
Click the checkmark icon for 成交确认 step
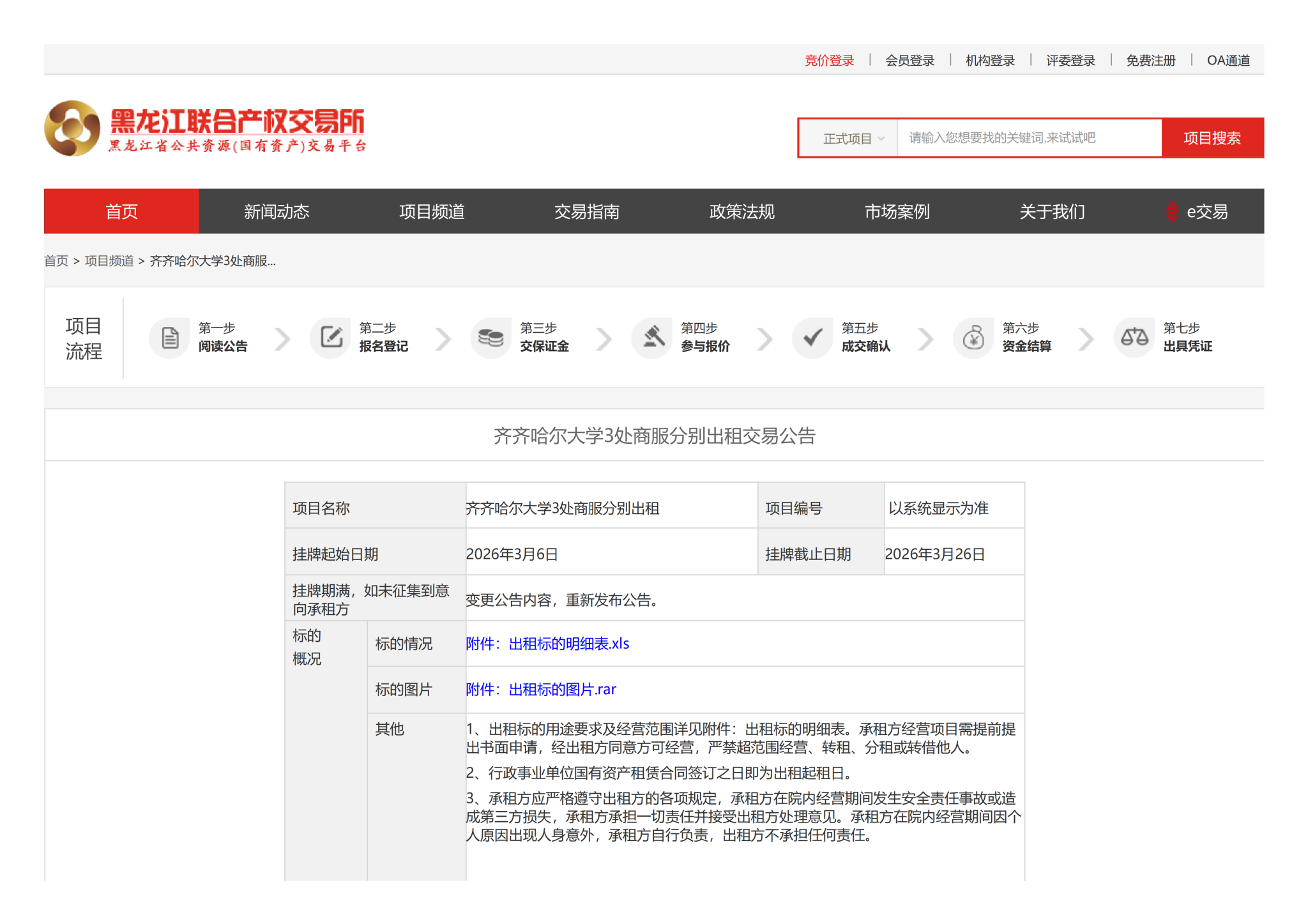pyautogui.click(x=813, y=337)
